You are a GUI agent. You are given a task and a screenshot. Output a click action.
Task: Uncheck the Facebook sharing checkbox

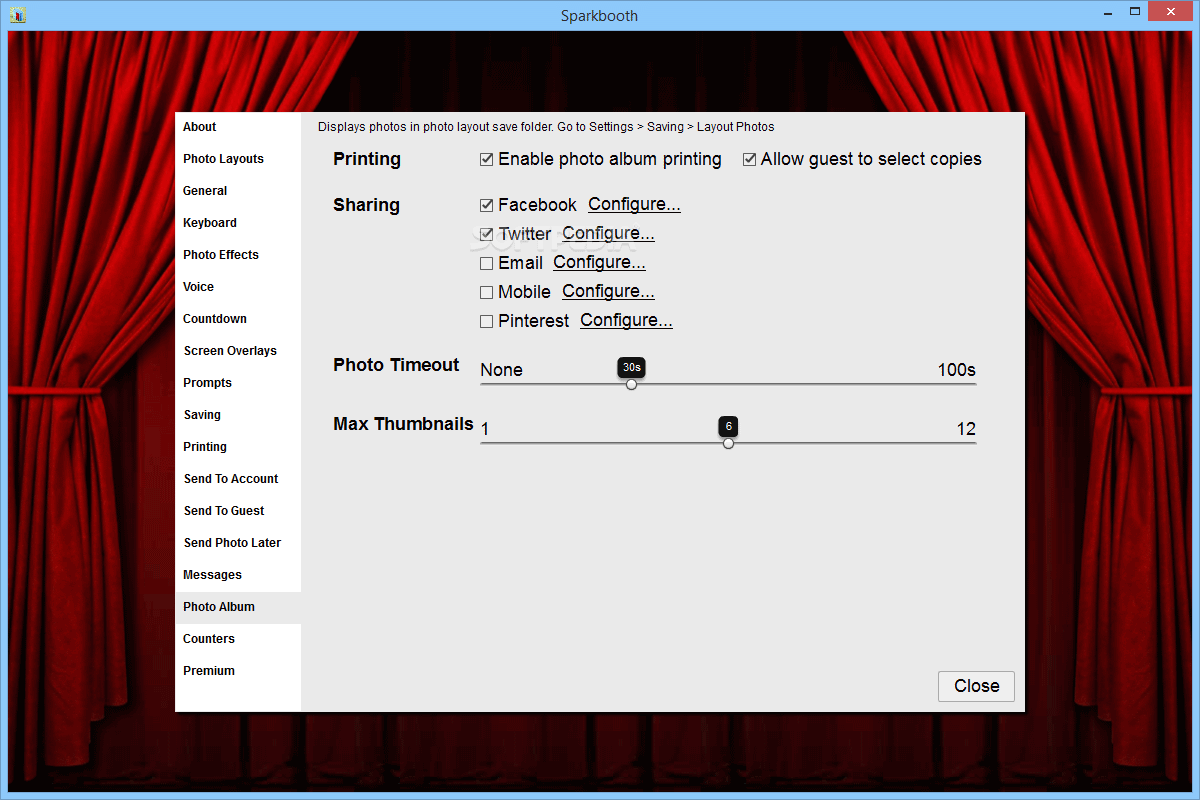tap(487, 205)
